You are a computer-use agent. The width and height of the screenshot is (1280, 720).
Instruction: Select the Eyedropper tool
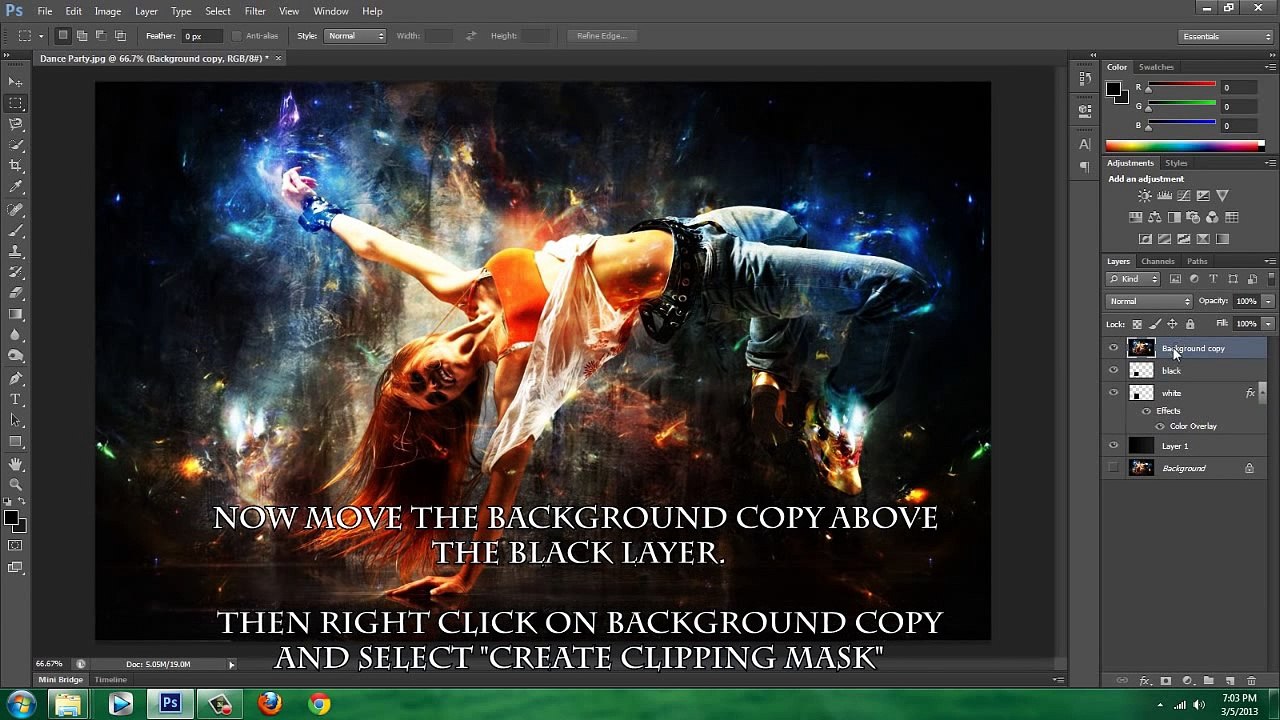click(x=16, y=187)
